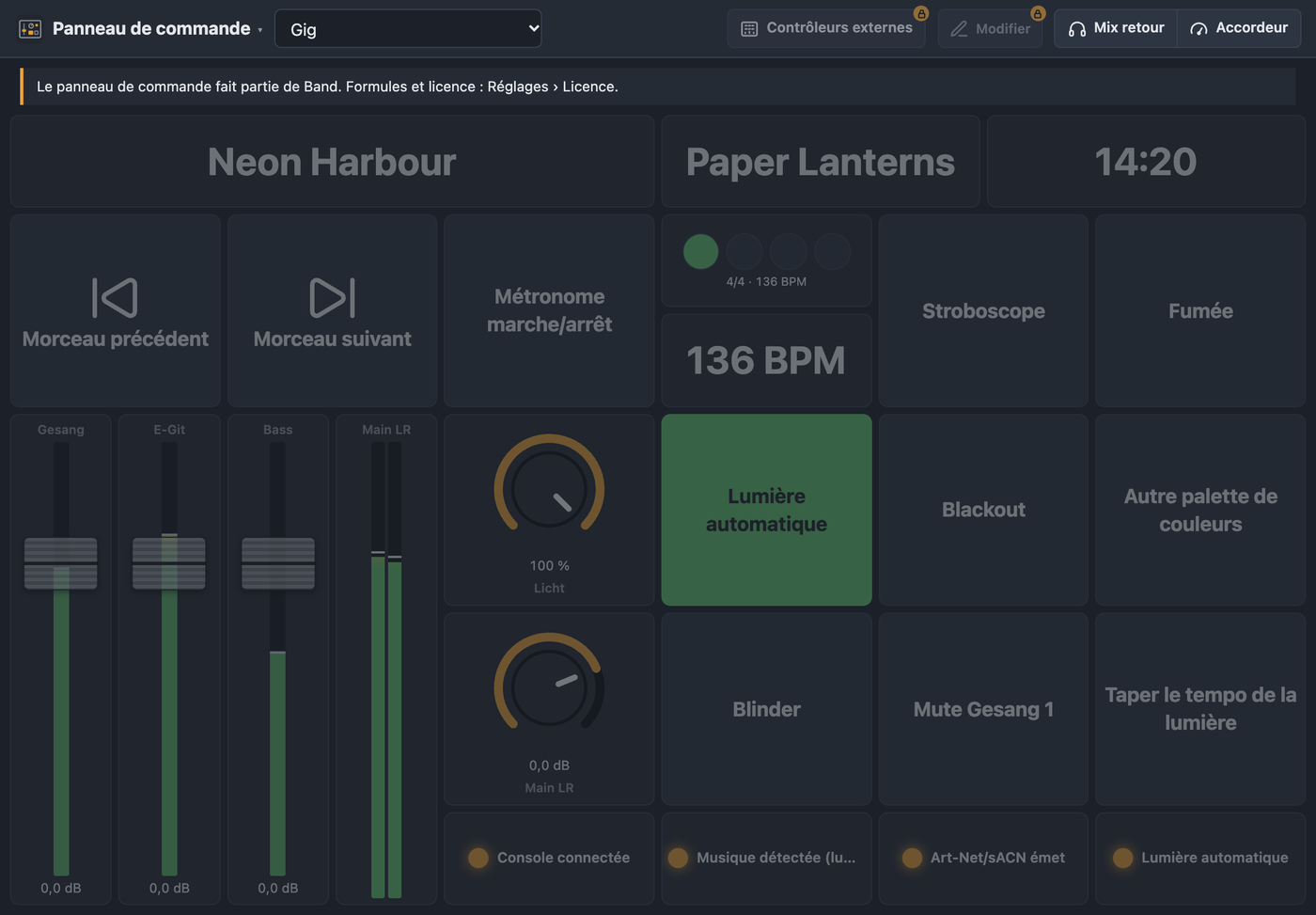Click the license info banner text
Screen dimensions: 1316x915
click(x=327, y=87)
